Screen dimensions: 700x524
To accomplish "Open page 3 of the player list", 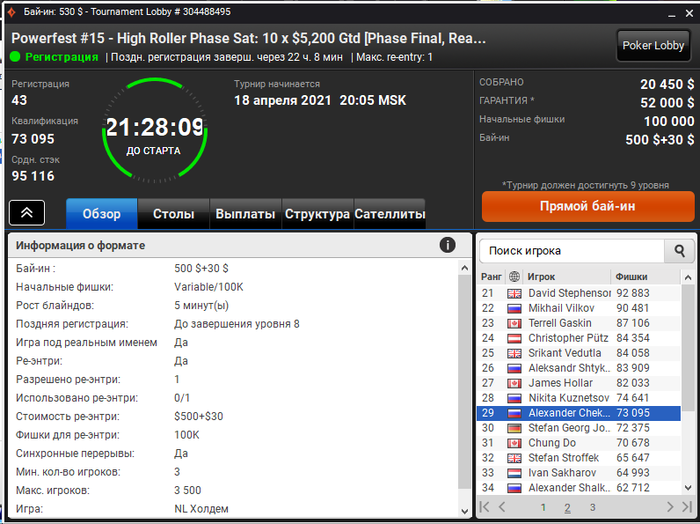I will point(592,507).
